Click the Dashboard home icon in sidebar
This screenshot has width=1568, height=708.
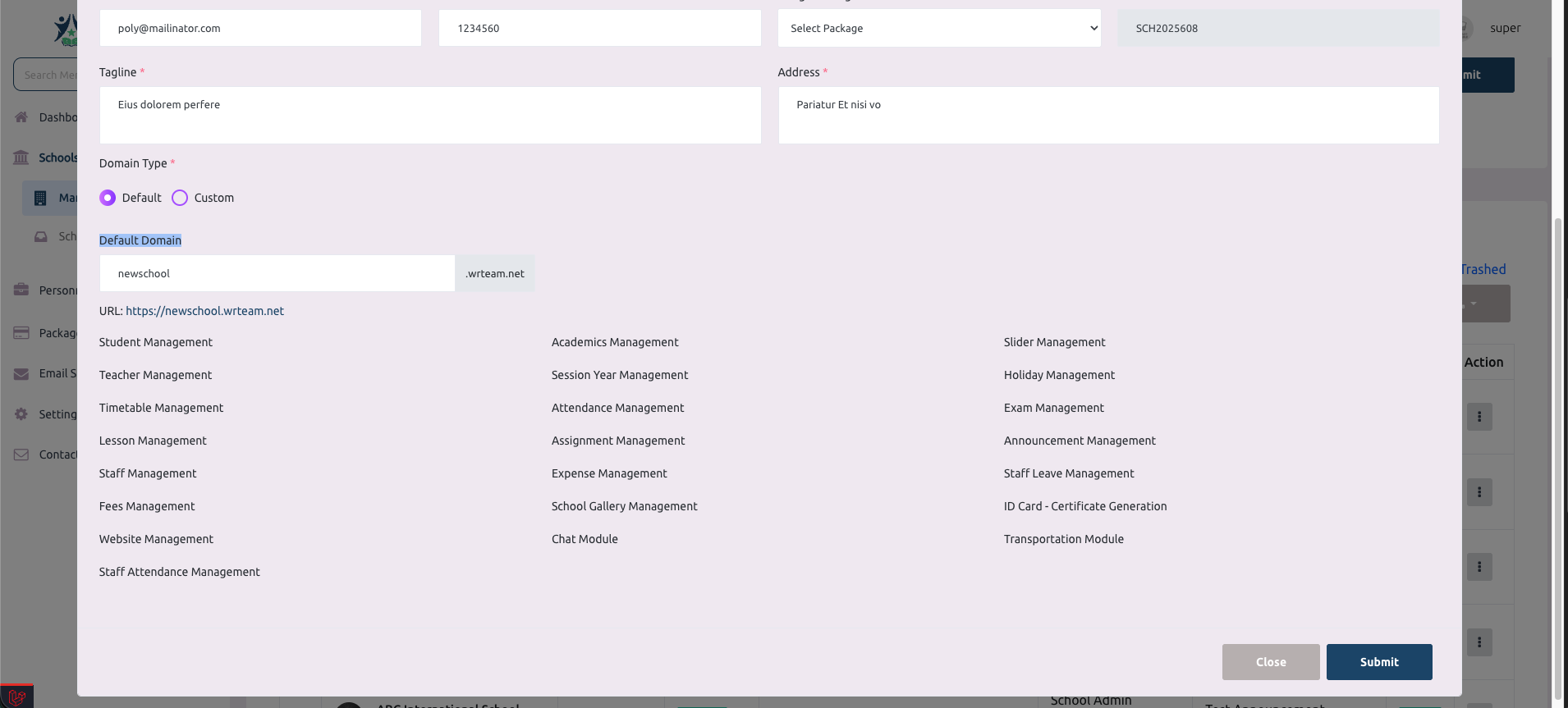[21, 117]
